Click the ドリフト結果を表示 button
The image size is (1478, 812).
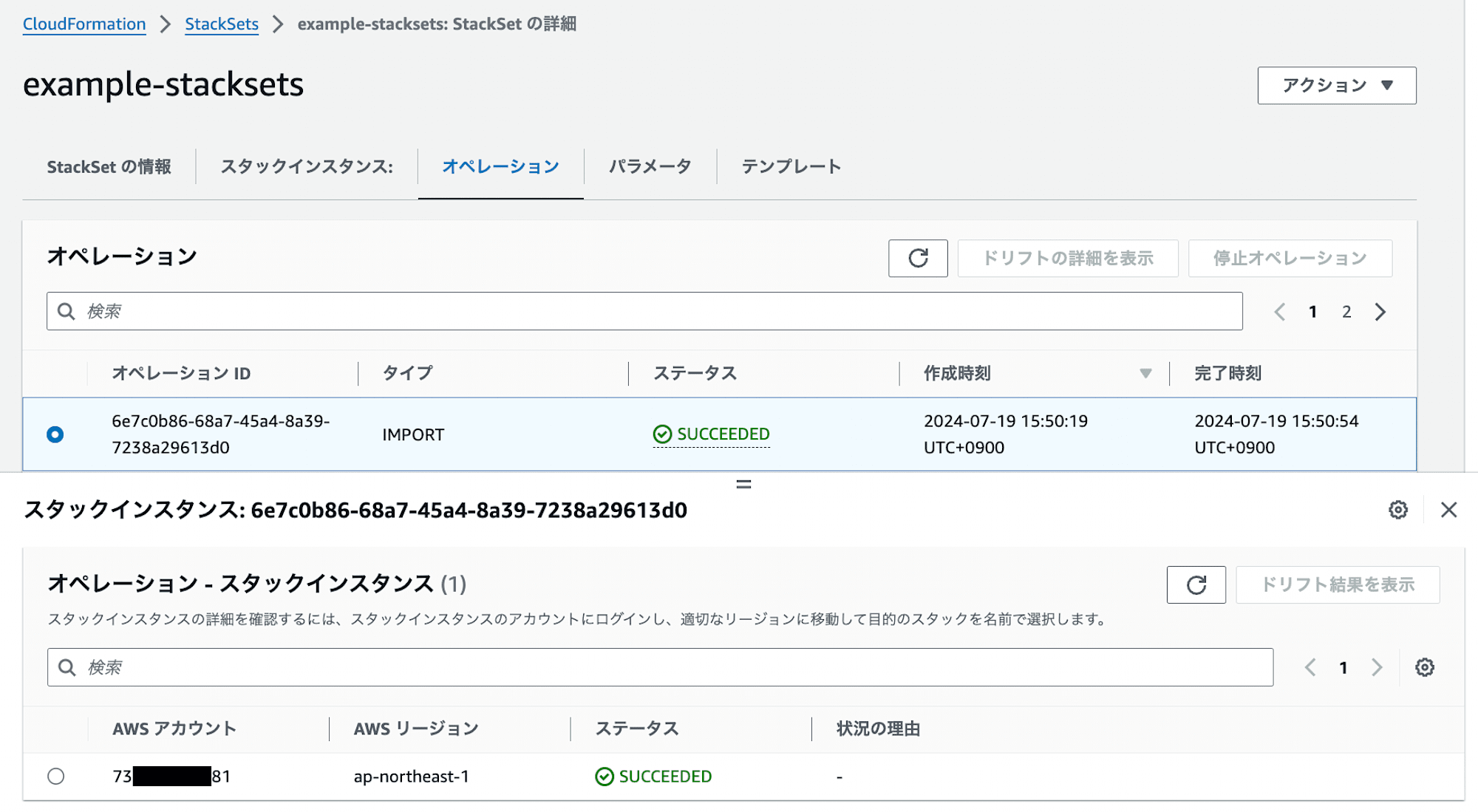tap(1338, 584)
